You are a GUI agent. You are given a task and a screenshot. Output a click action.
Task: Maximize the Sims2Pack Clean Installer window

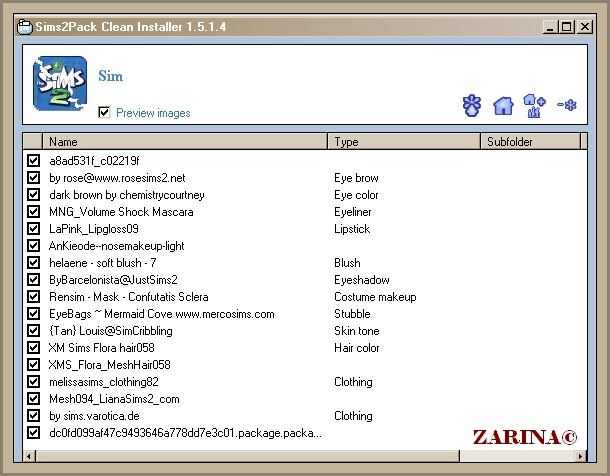tap(566, 27)
